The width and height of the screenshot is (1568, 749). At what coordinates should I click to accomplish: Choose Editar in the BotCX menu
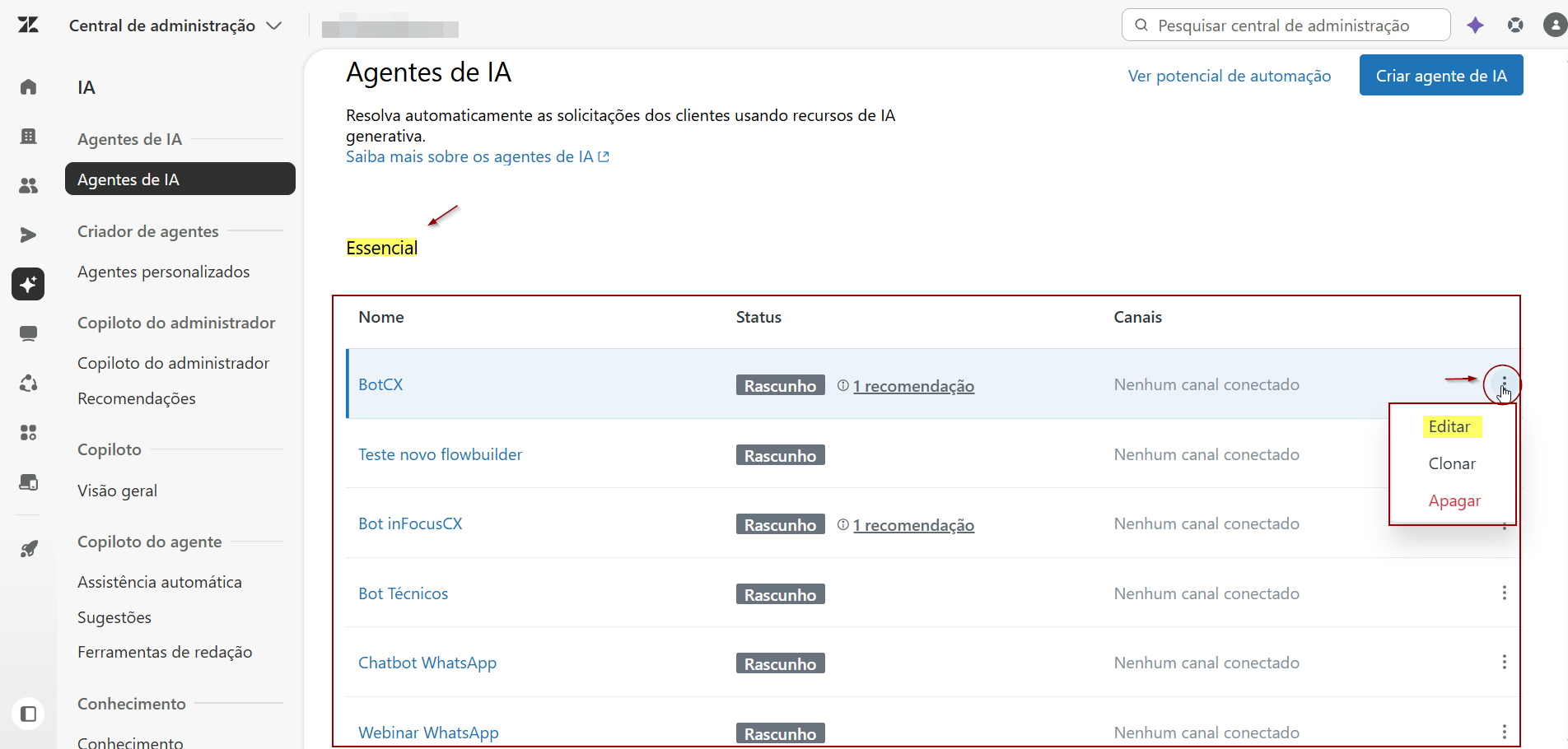tap(1449, 426)
